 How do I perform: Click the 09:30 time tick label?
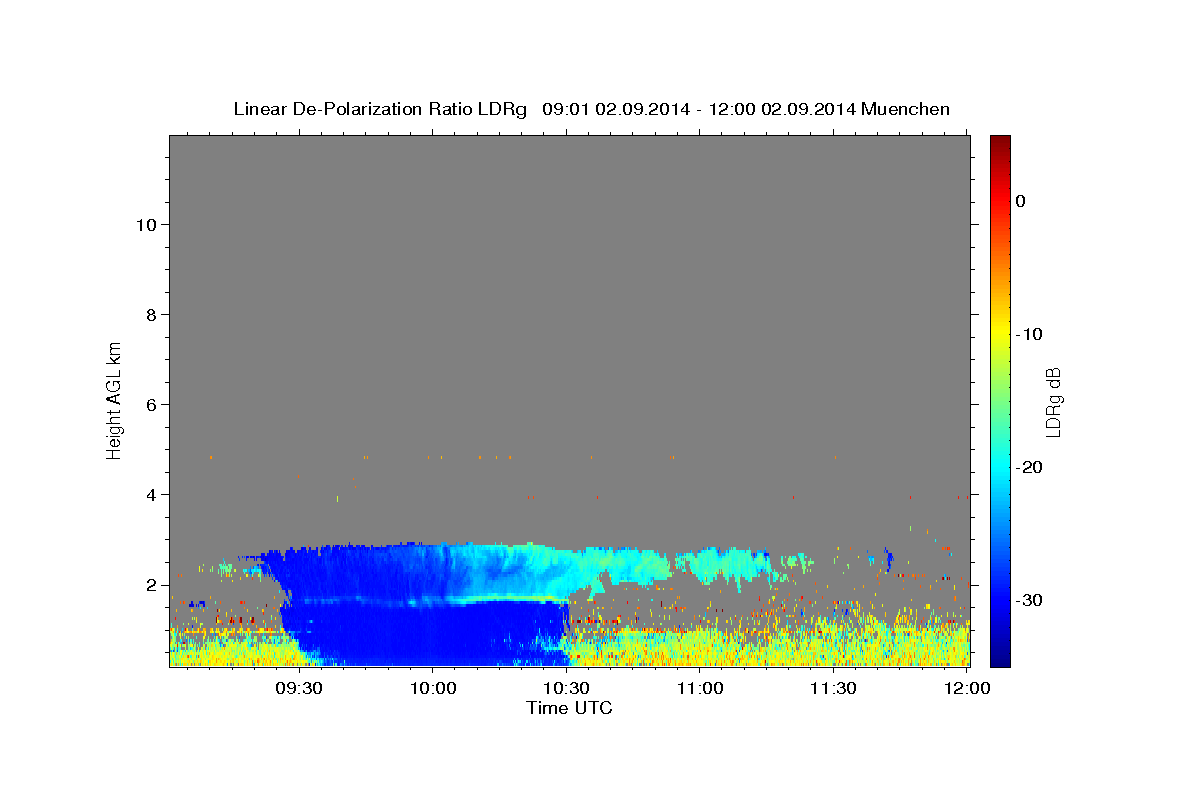(299, 688)
